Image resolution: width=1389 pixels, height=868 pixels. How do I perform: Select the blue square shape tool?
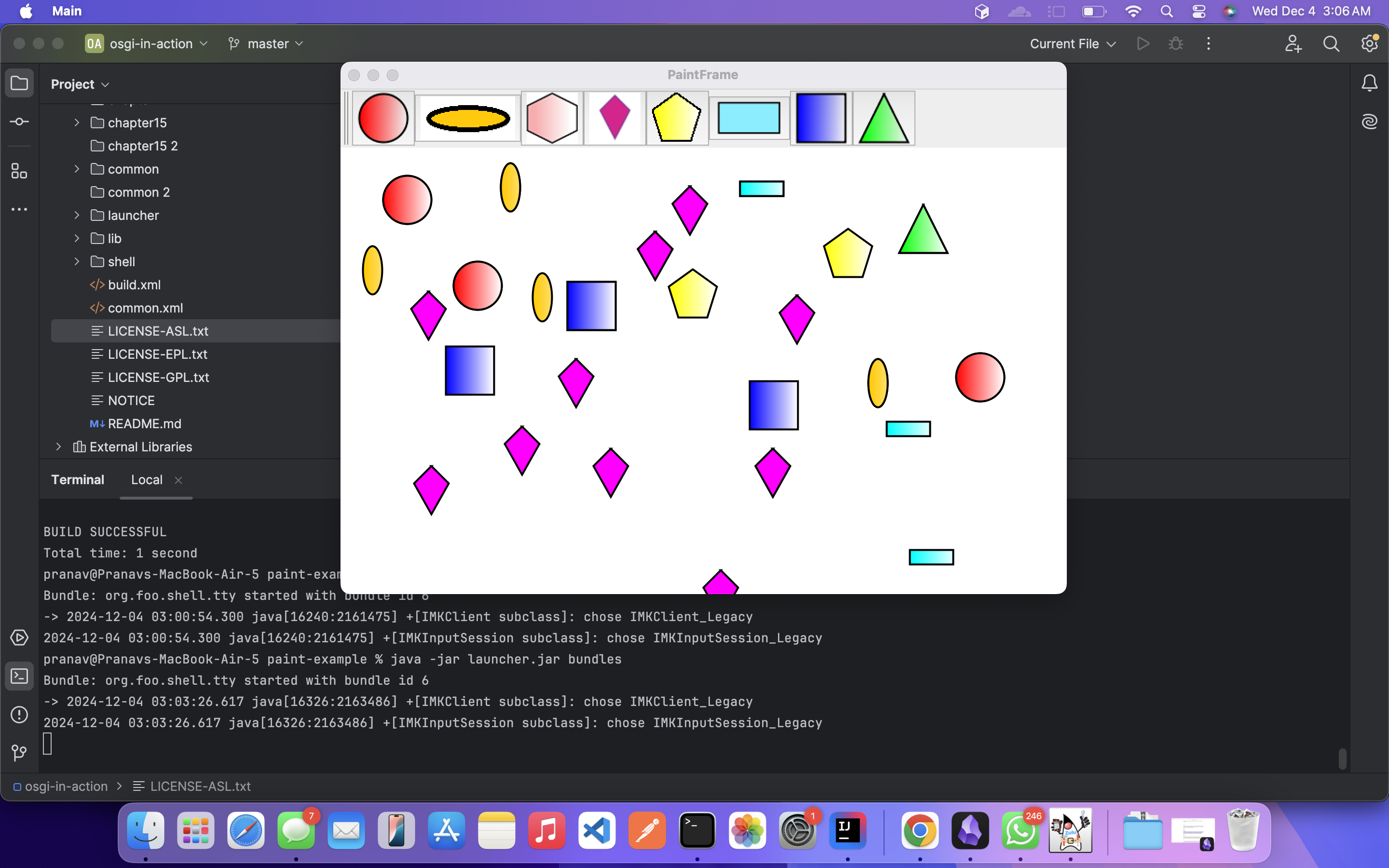[x=821, y=118]
